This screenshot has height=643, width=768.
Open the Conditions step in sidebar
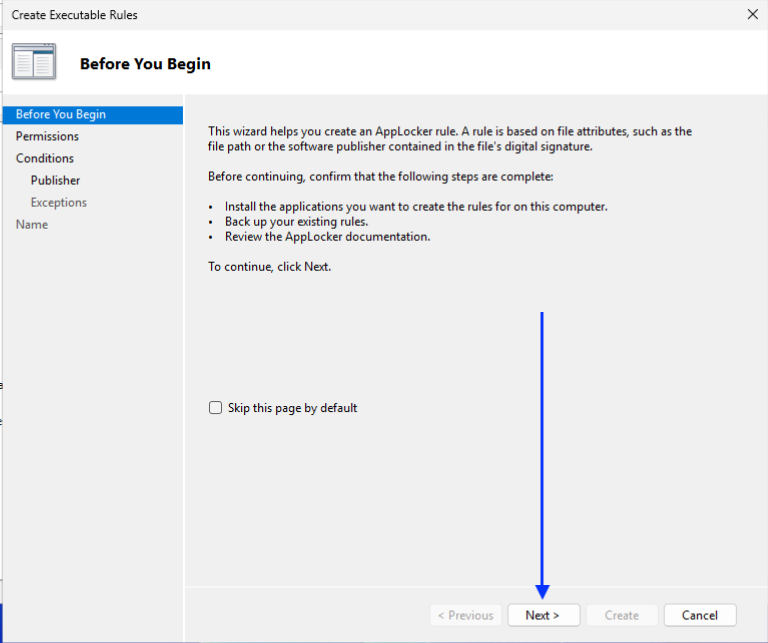click(x=45, y=158)
